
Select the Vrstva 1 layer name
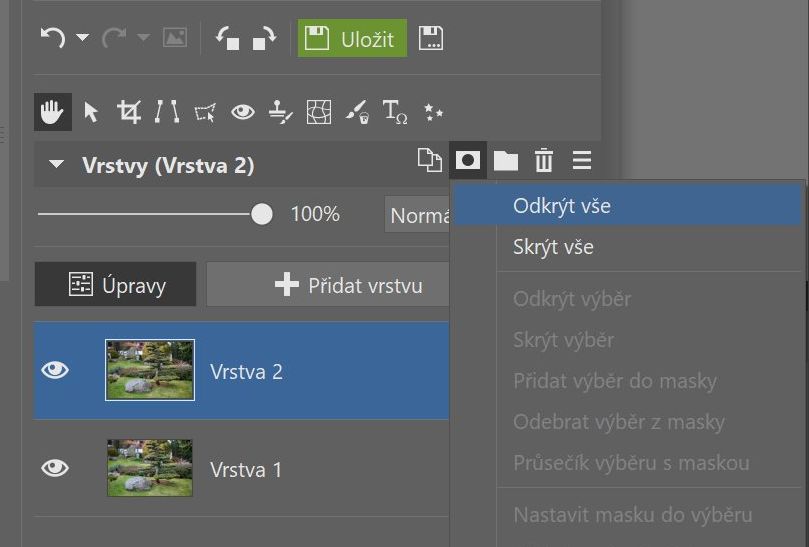pos(246,470)
